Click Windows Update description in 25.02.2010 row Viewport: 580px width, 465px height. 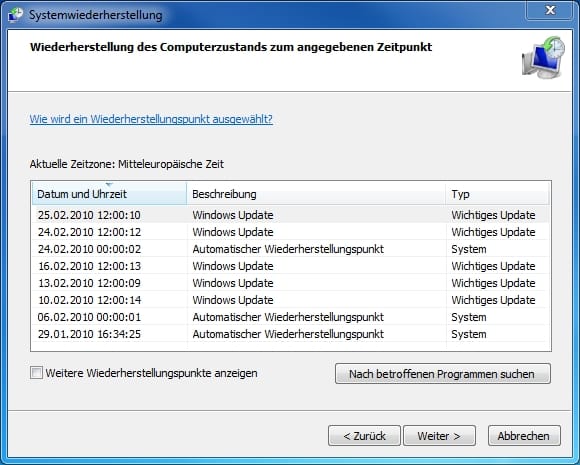233,215
